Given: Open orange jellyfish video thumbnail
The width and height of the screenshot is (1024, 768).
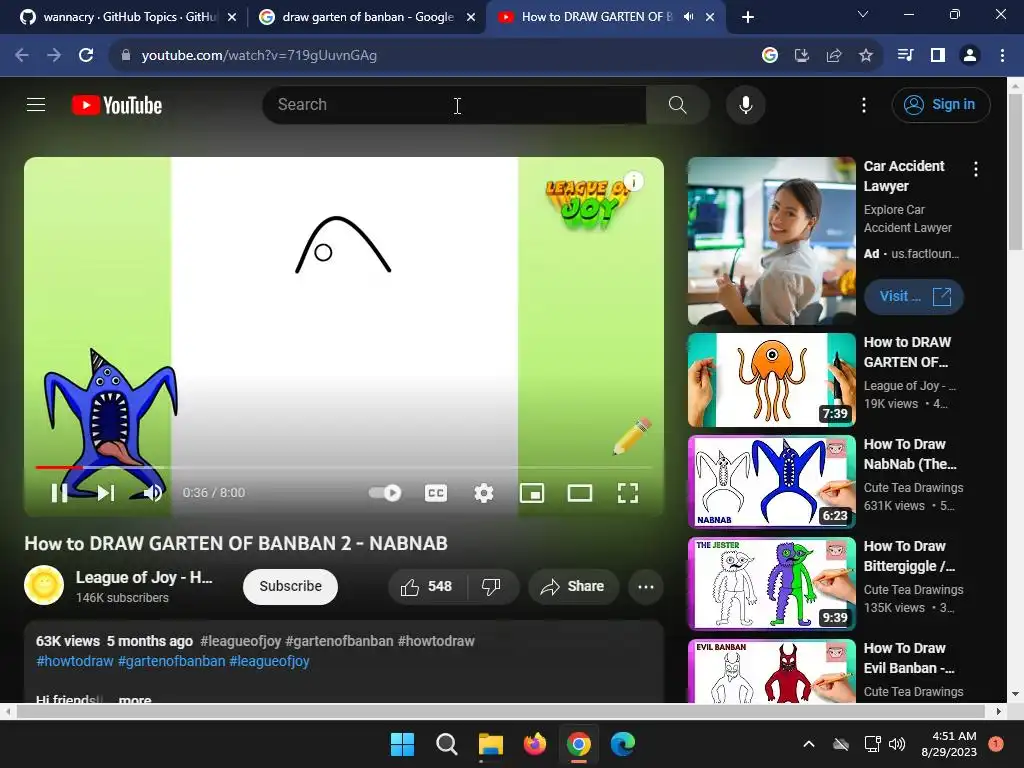Looking at the screenshot, I should click(x=771, y=380).
